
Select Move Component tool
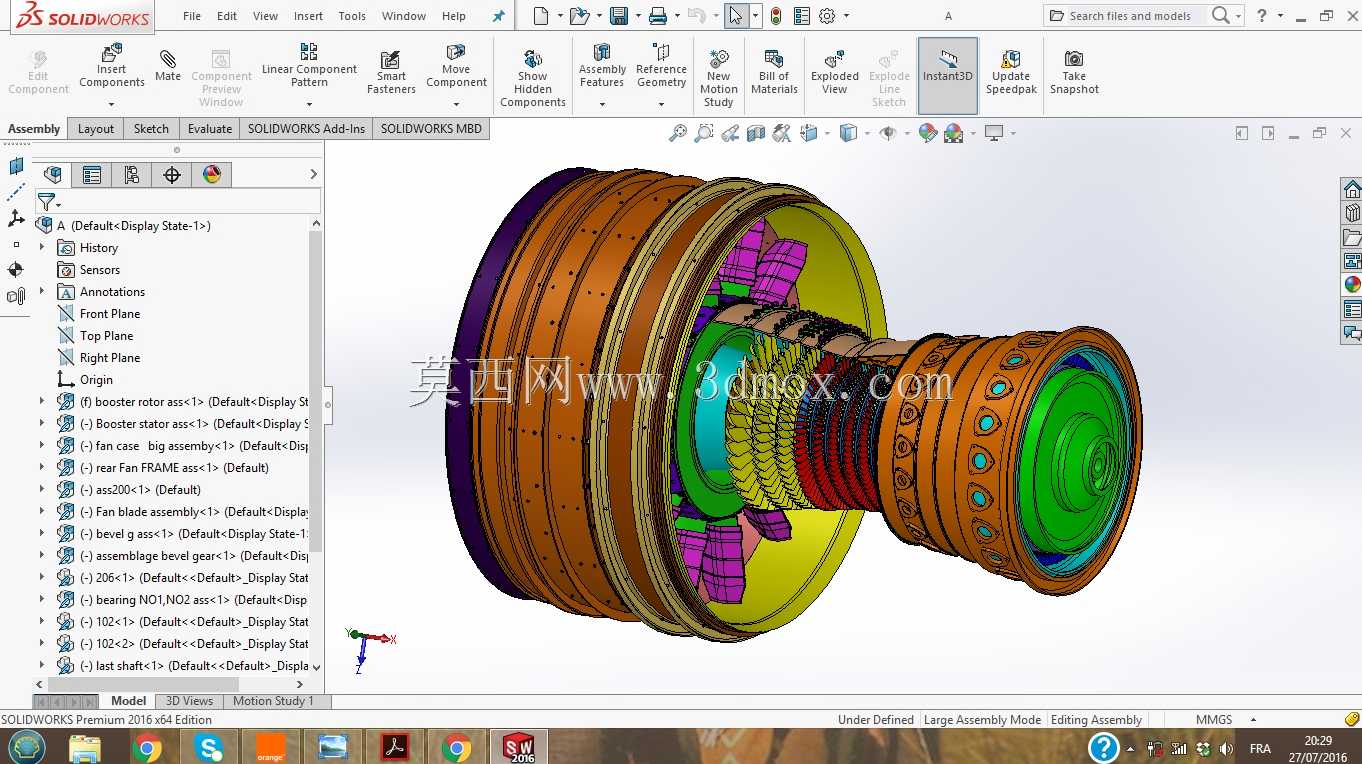[x=456, y=66]
